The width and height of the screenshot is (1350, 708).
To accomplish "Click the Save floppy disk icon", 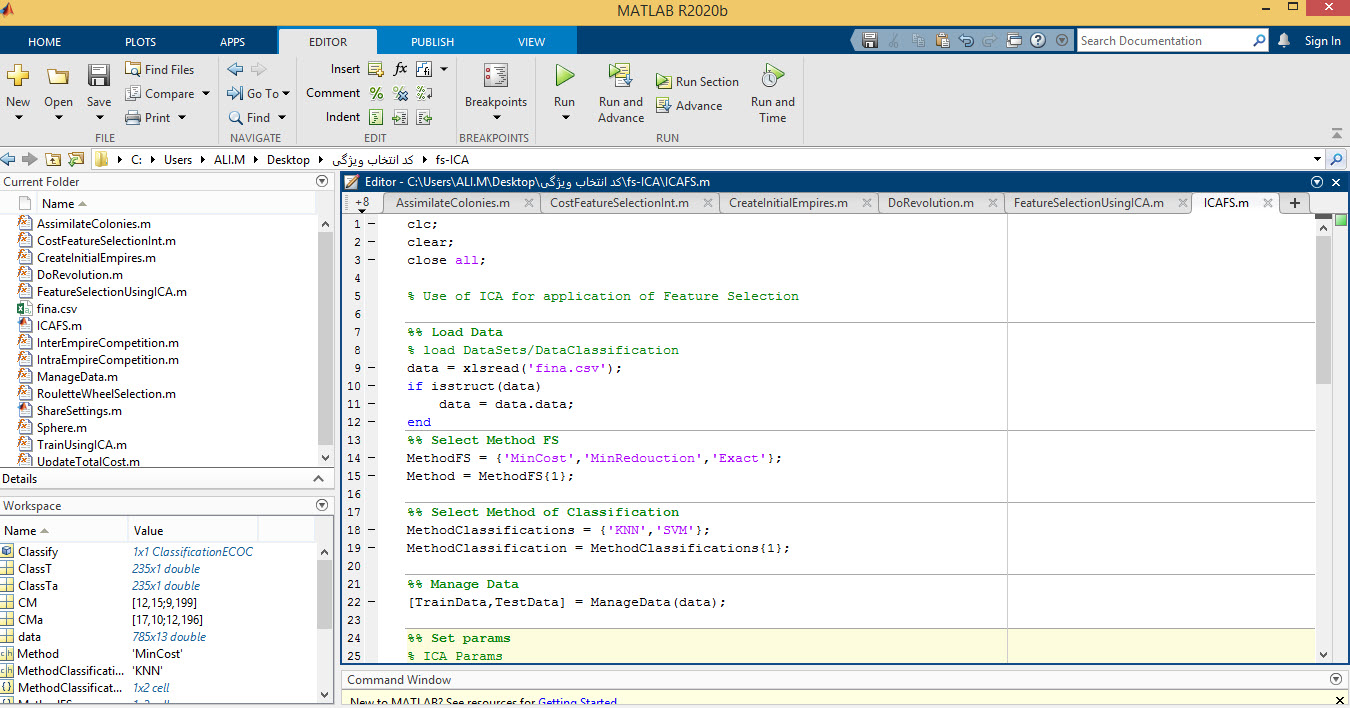I will [x=99, y=76].
